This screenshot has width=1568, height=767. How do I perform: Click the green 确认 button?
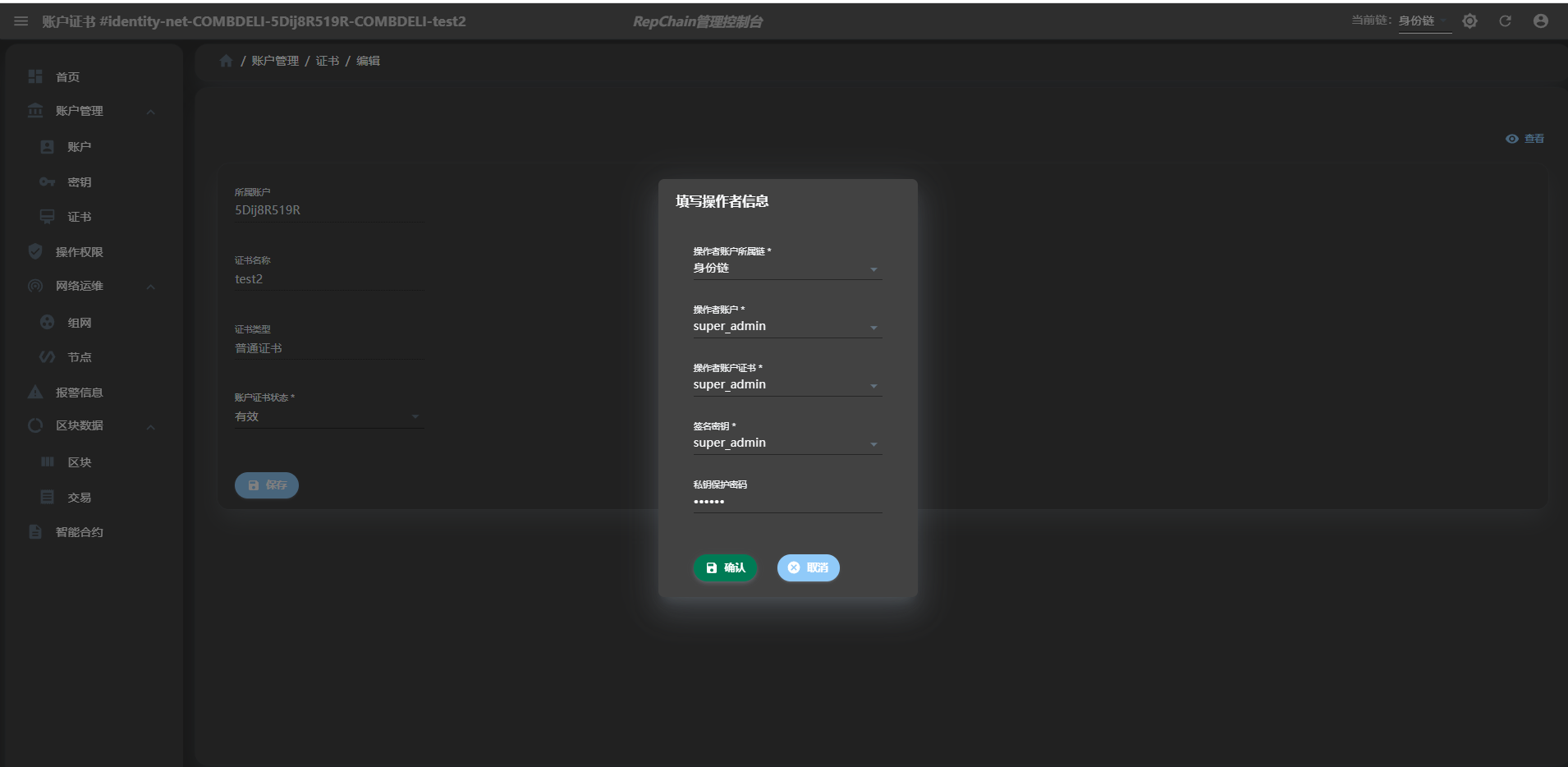point(725,567)
